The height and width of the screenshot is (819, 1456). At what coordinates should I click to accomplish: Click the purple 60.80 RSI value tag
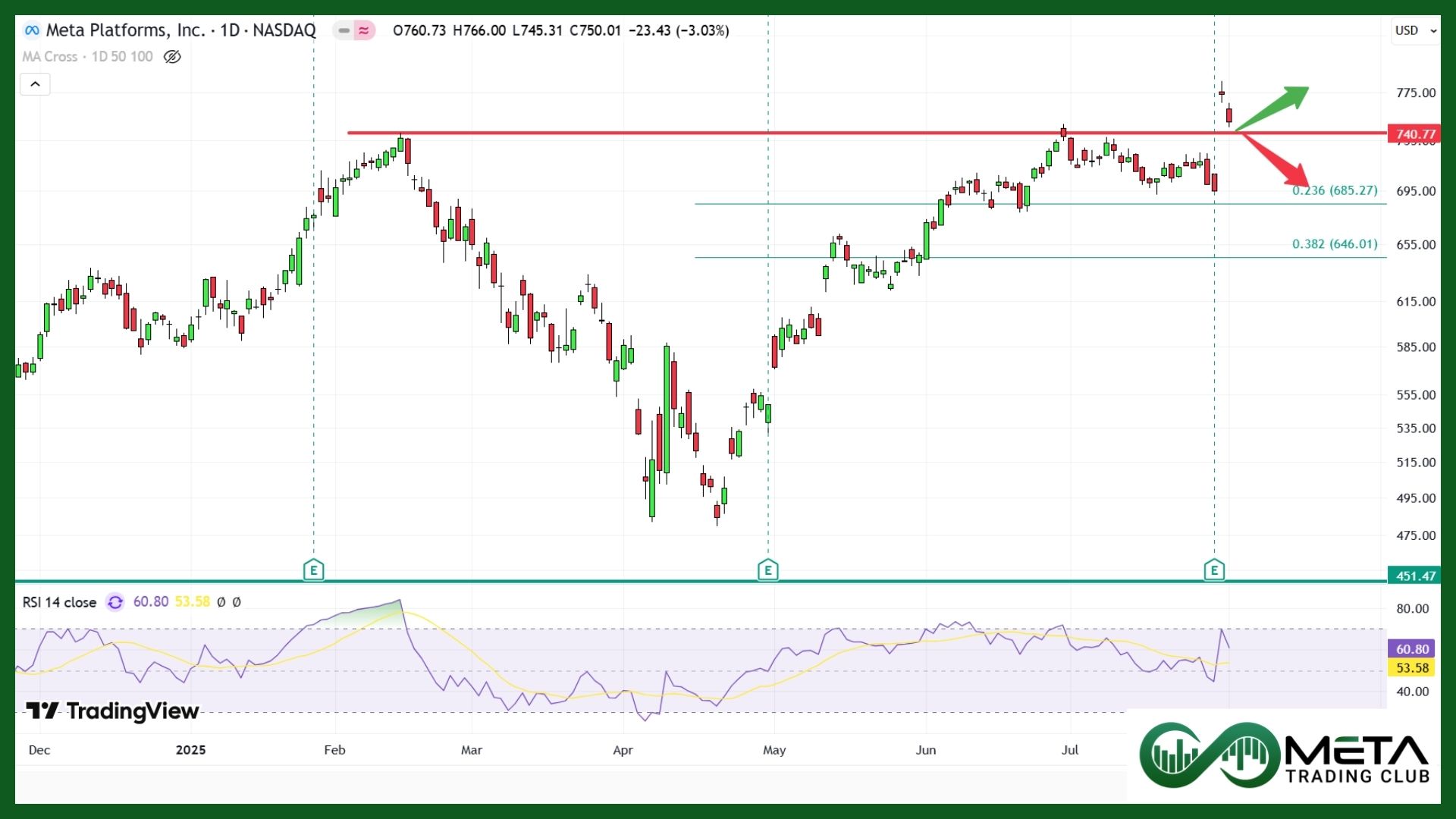point(1412,649)
